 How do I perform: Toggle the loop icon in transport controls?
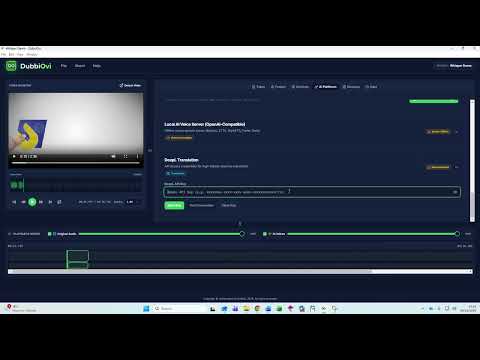click(59, 202)
